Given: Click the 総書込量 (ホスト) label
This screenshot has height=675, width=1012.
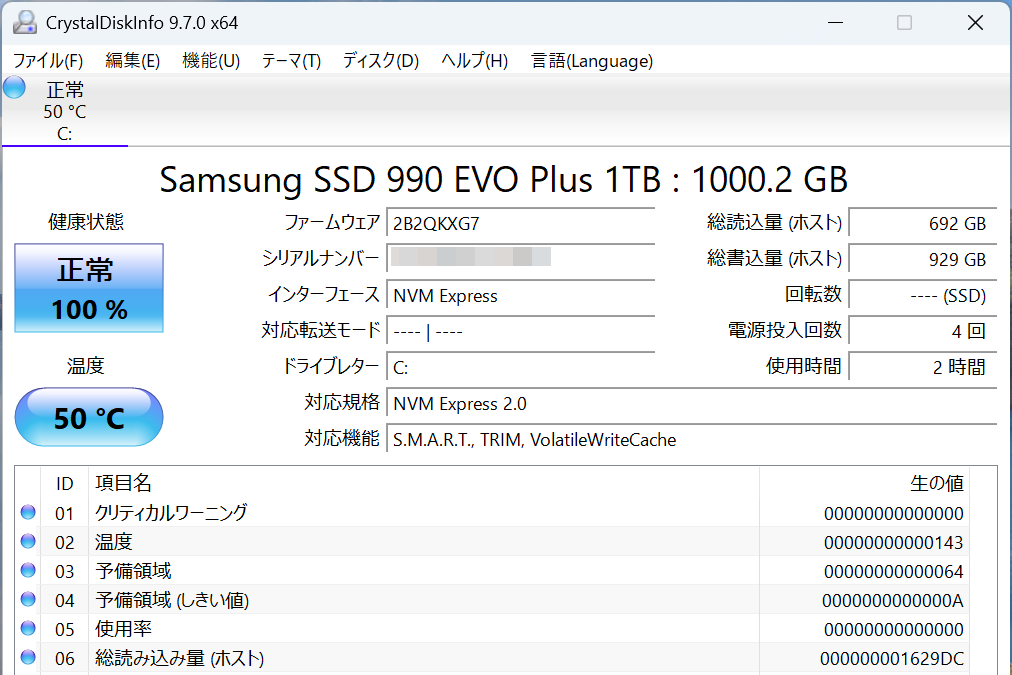Looking at the screenshot, I should [x=774, y=259].
